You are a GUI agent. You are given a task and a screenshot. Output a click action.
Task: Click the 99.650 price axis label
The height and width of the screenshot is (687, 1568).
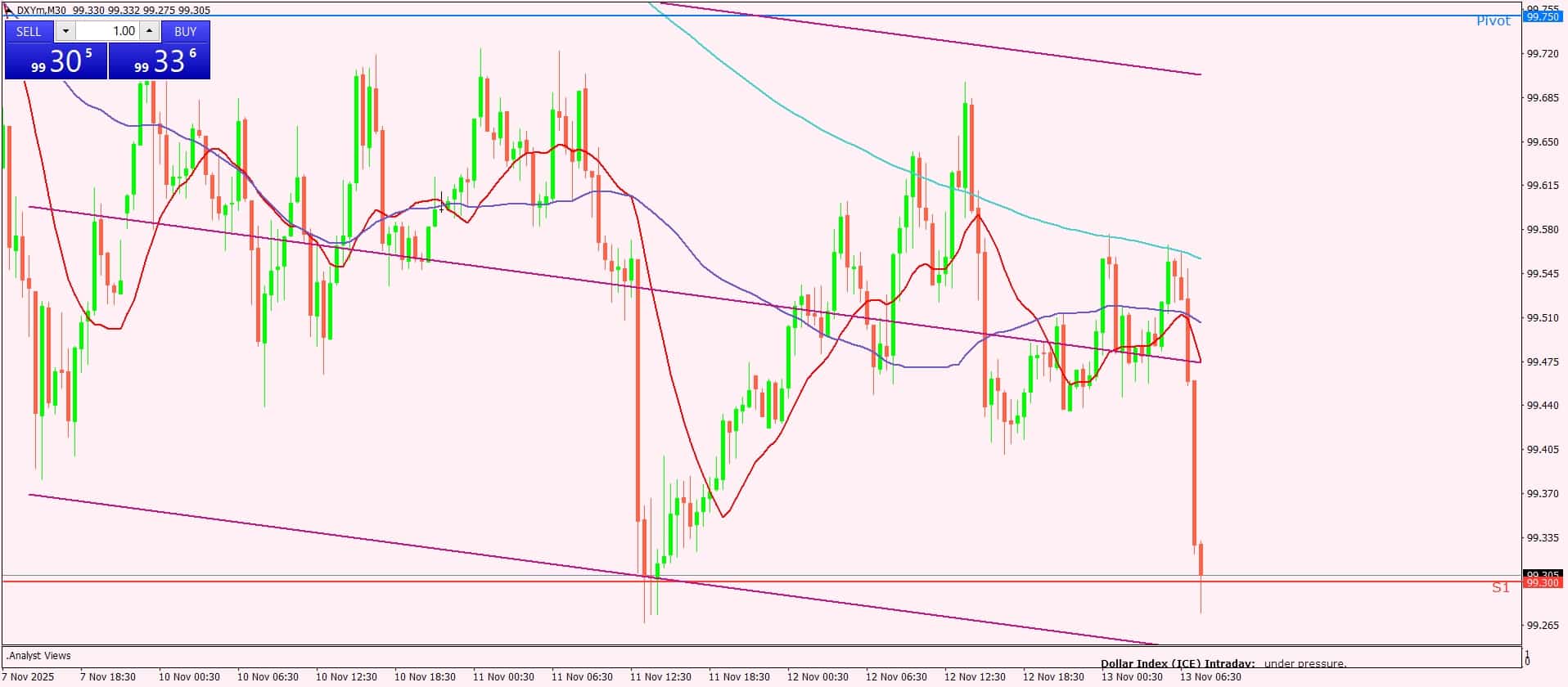point(1543,142)
